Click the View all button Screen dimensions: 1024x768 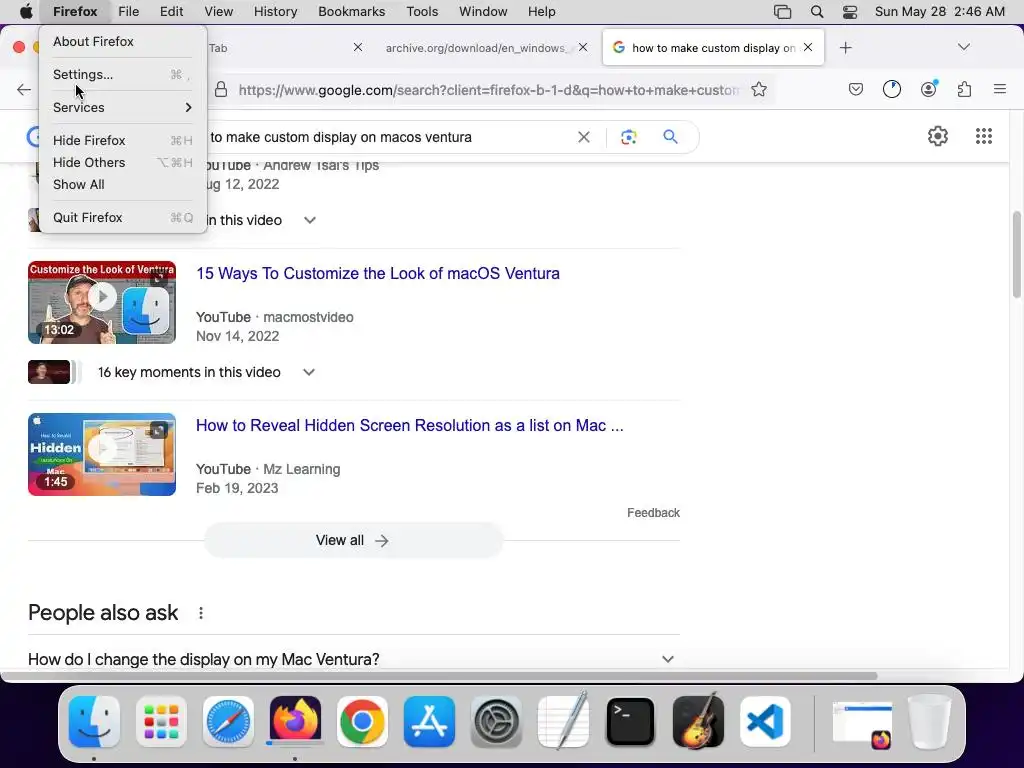pyautogui.click(x=353, y=540)
